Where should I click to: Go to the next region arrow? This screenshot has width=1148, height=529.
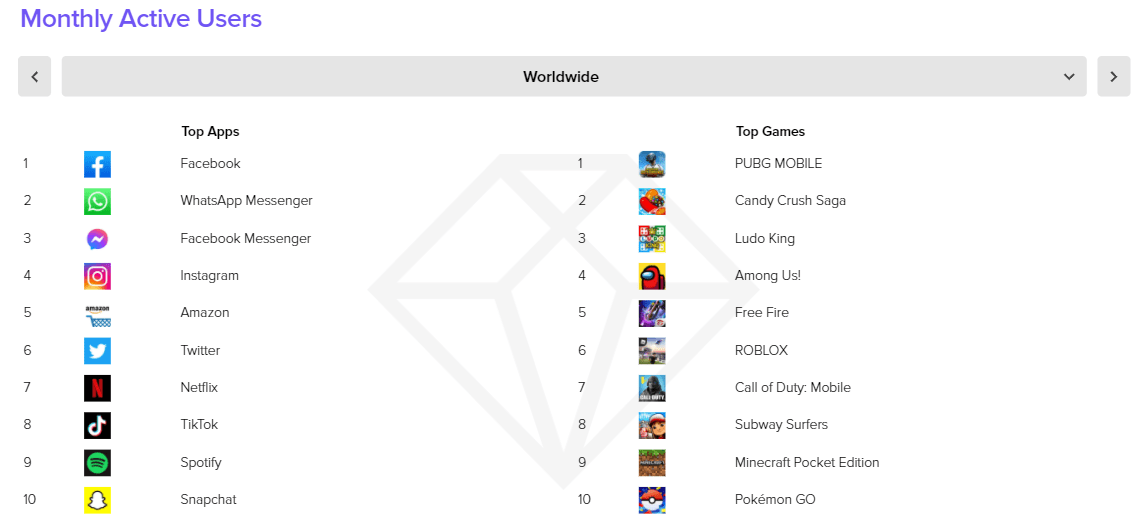1114,76
